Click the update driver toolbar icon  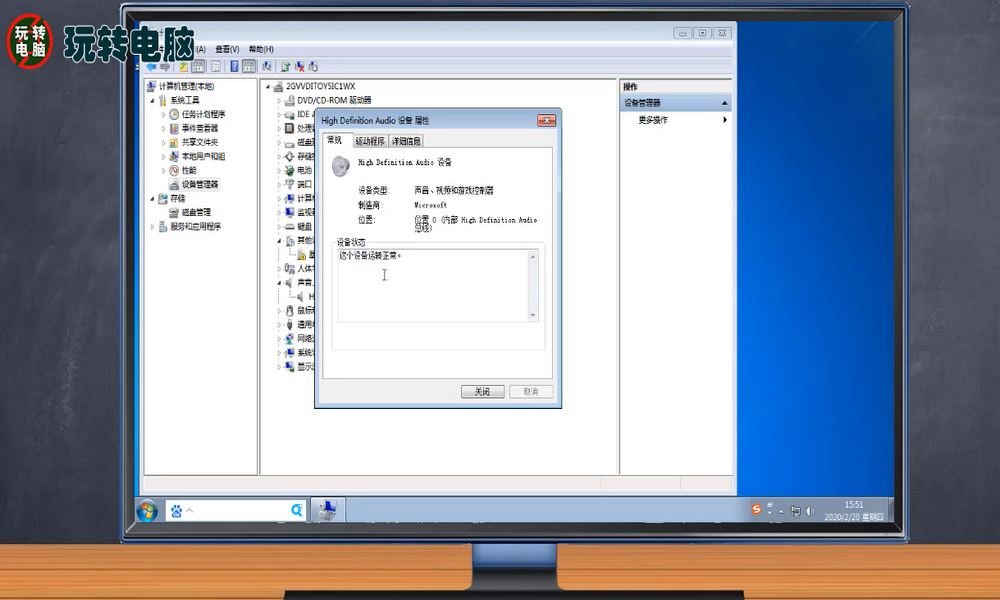point(285,66)
